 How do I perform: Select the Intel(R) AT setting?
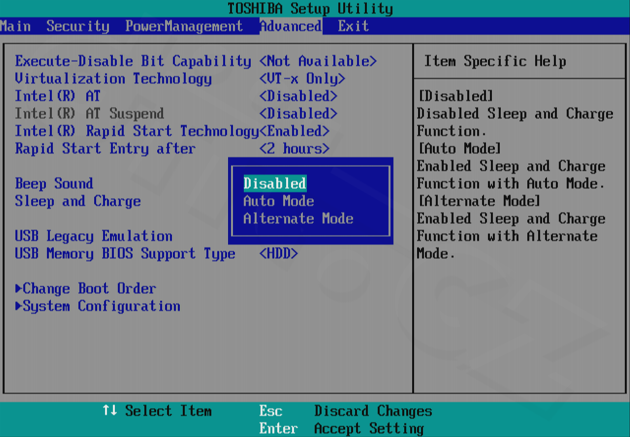[x=57, y=96]
